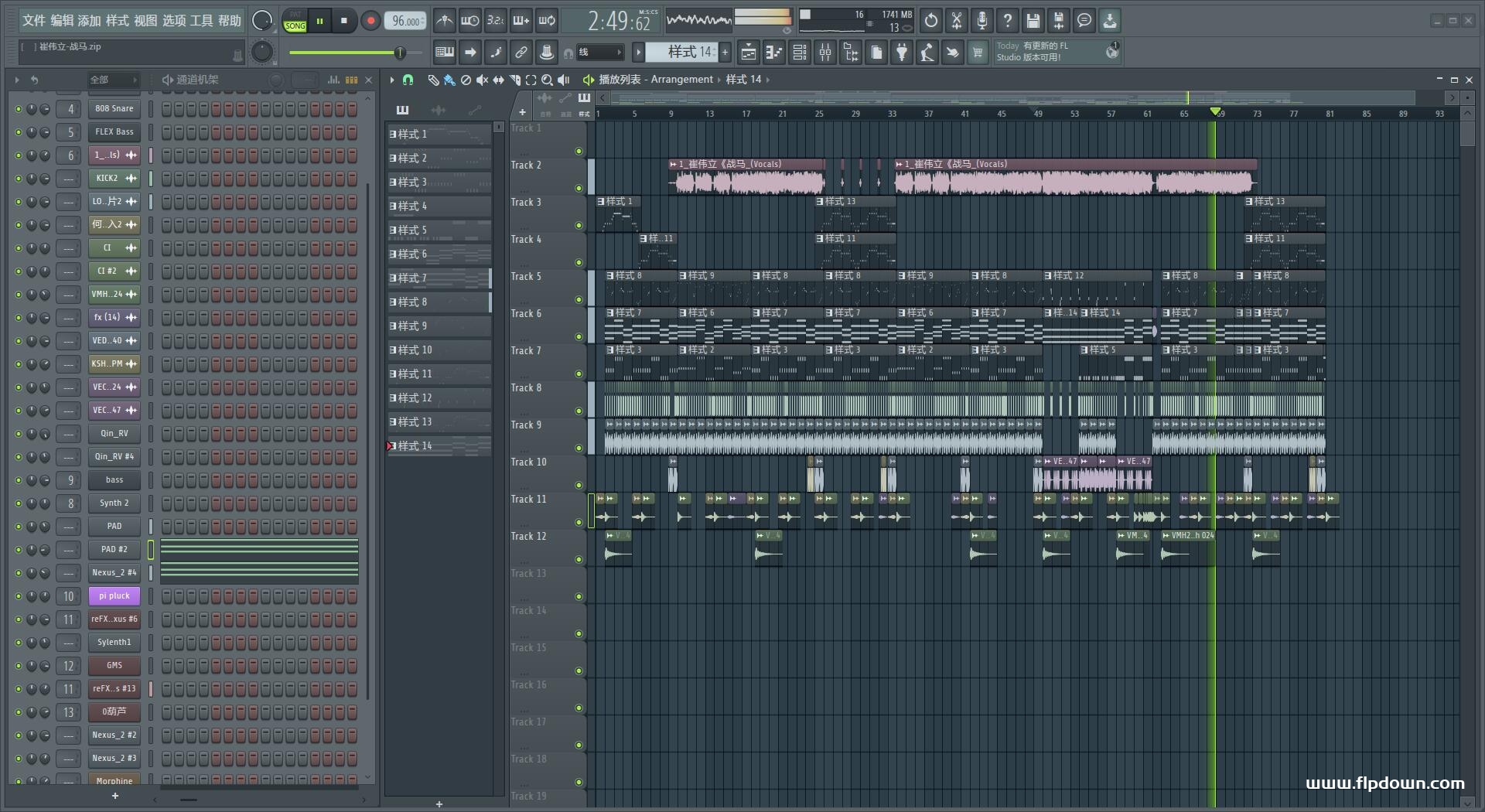The height and width of the screenshot is (812, 1485).
Task: Open the Mixer from main toolbar
Action: (825, 53)
